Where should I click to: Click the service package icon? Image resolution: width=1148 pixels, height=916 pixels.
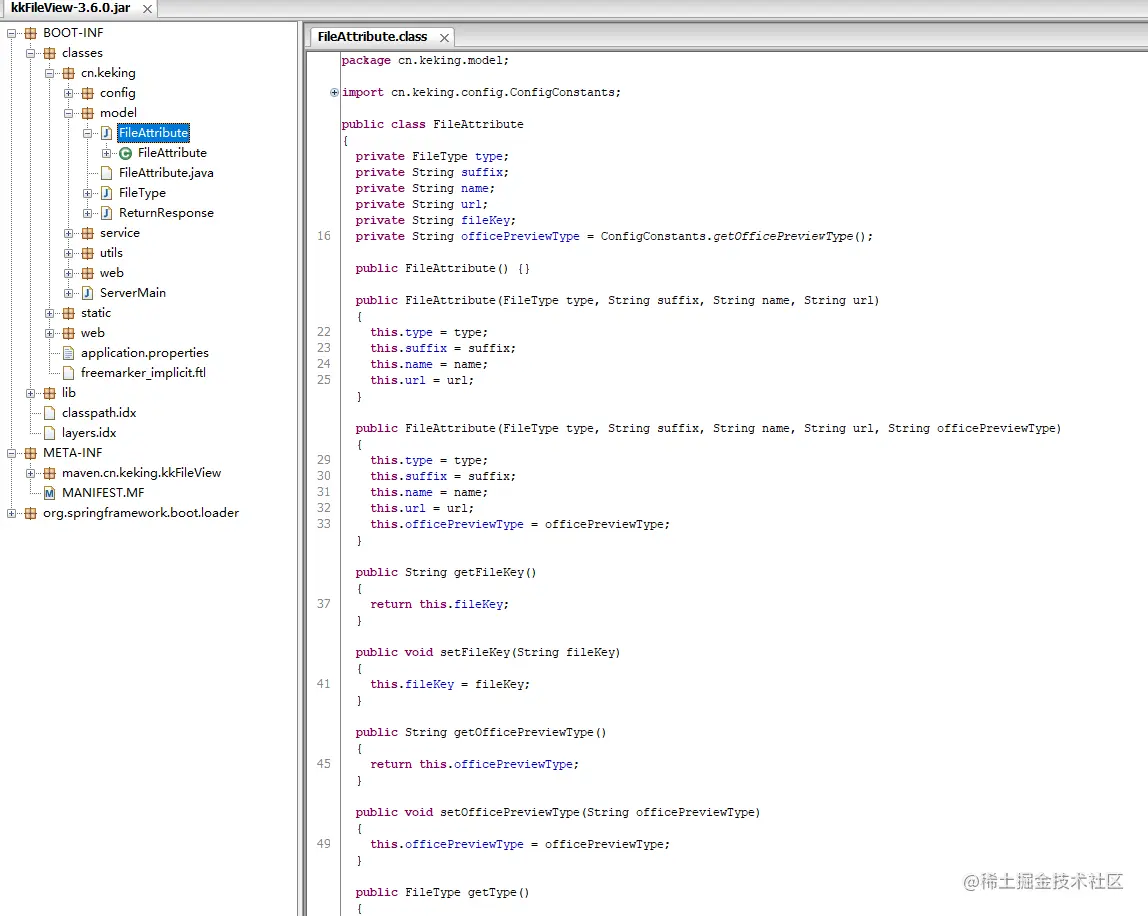(x=88, y=233)
